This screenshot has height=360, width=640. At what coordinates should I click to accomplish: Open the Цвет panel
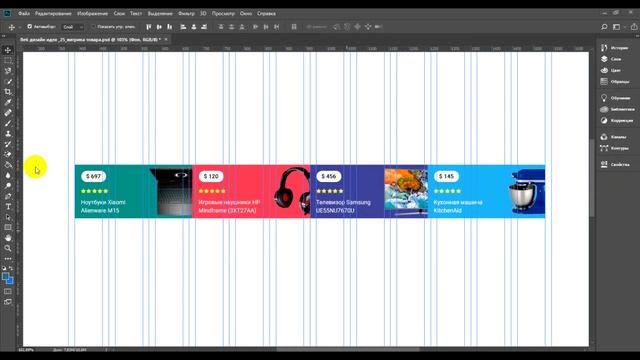click(x=611, y=70)
